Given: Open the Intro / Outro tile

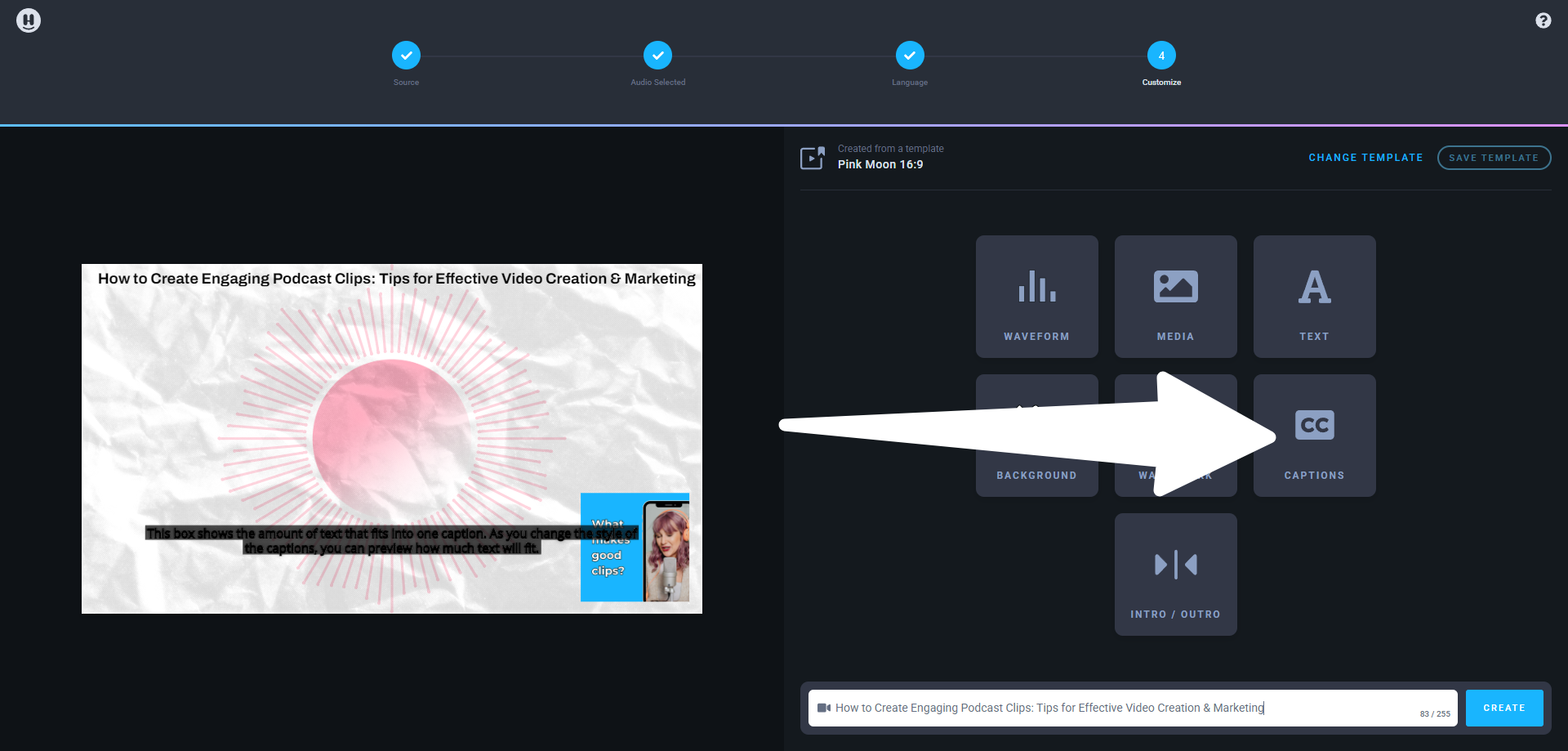Looking at the screenshot, I should [x=1175, y=574].
